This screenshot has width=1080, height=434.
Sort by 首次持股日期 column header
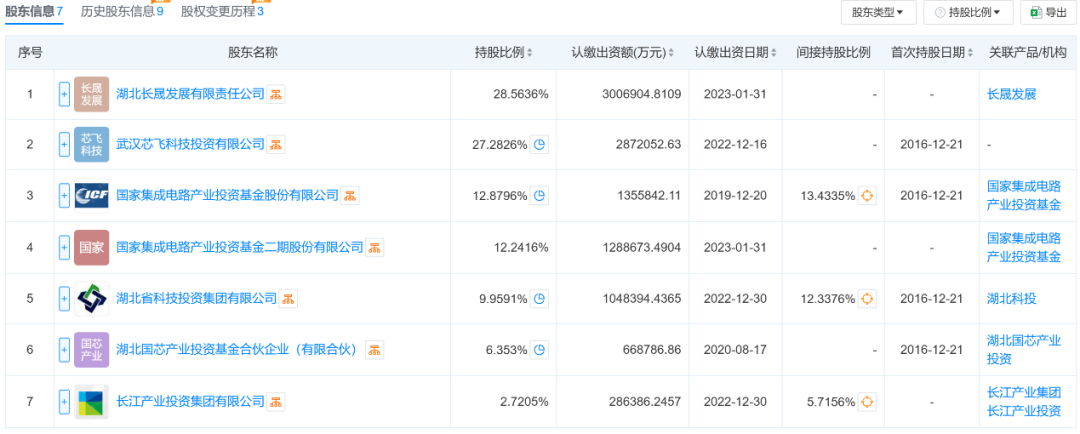click(x=932, y=53)
